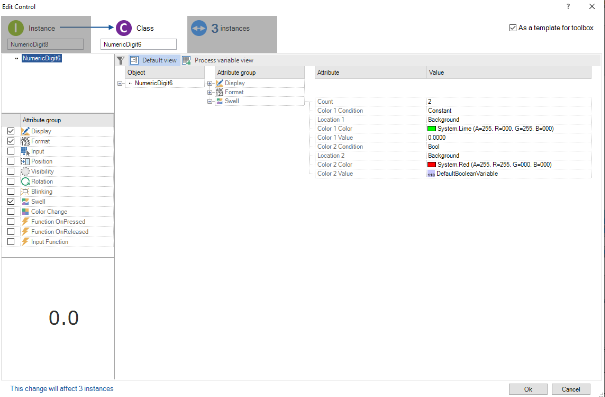Enable the Blinking attribute group checkbox
The image size is (605, 397).
click(11, 191)
